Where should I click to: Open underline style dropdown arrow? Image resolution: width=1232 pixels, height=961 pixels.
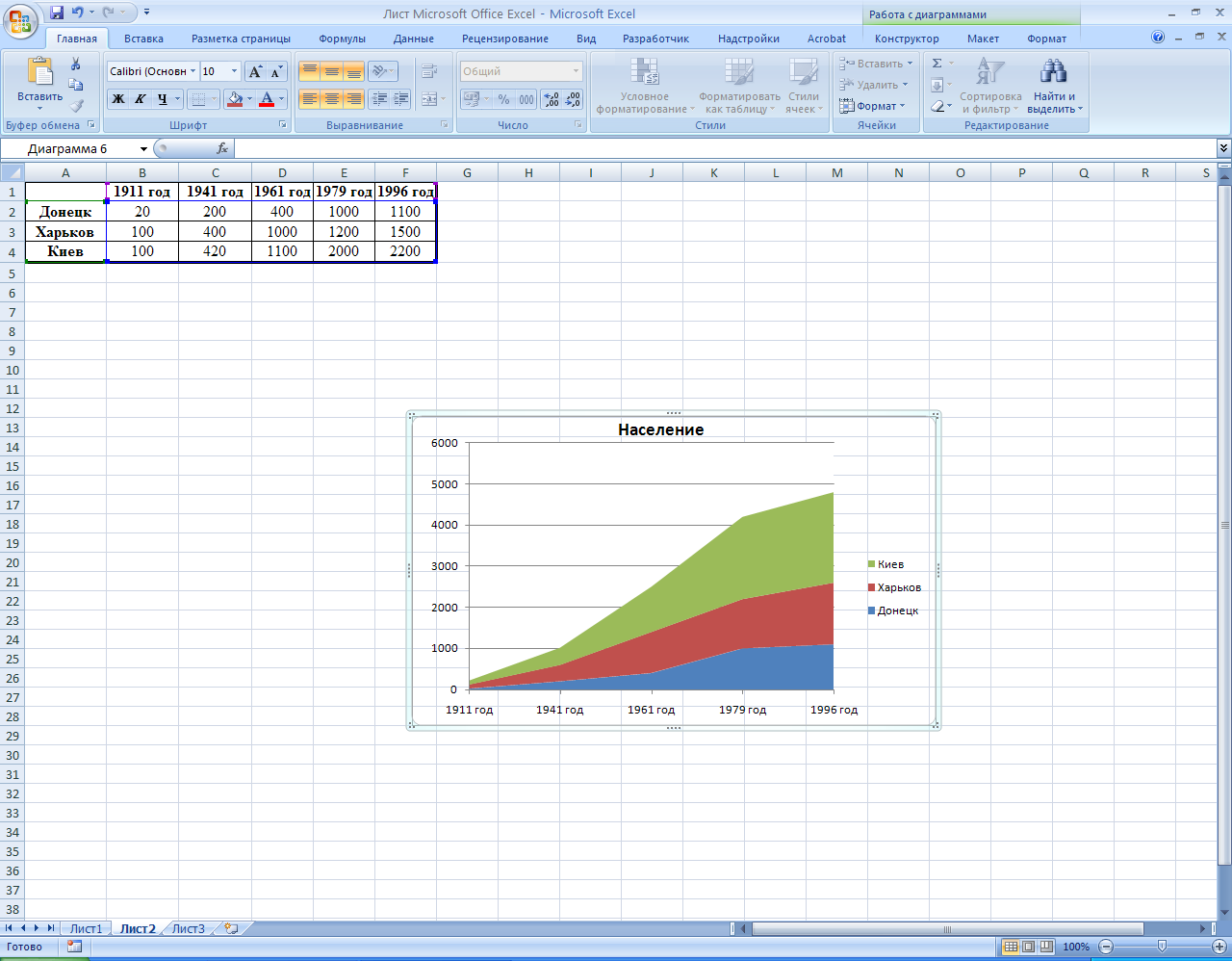(x=177, y=98)
